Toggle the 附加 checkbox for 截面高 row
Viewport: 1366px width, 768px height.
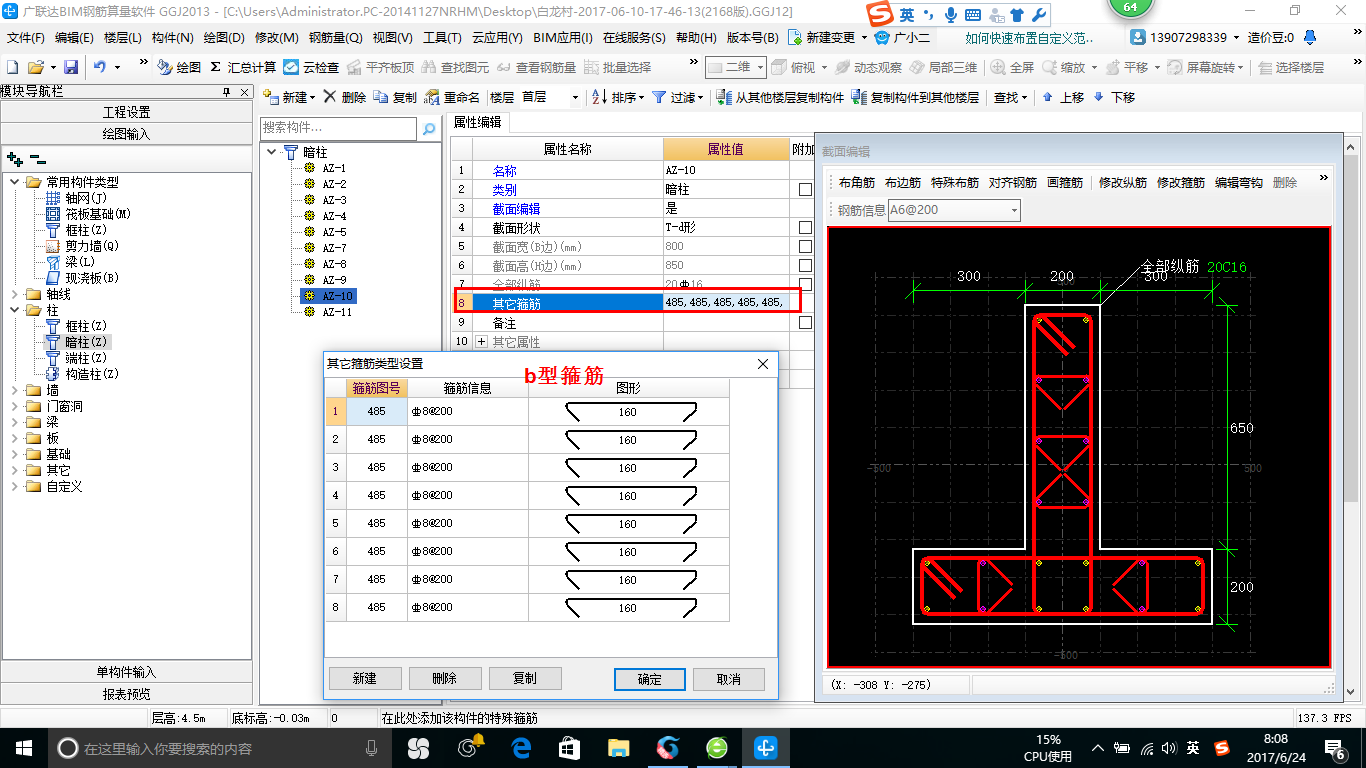tap(805, 266)
